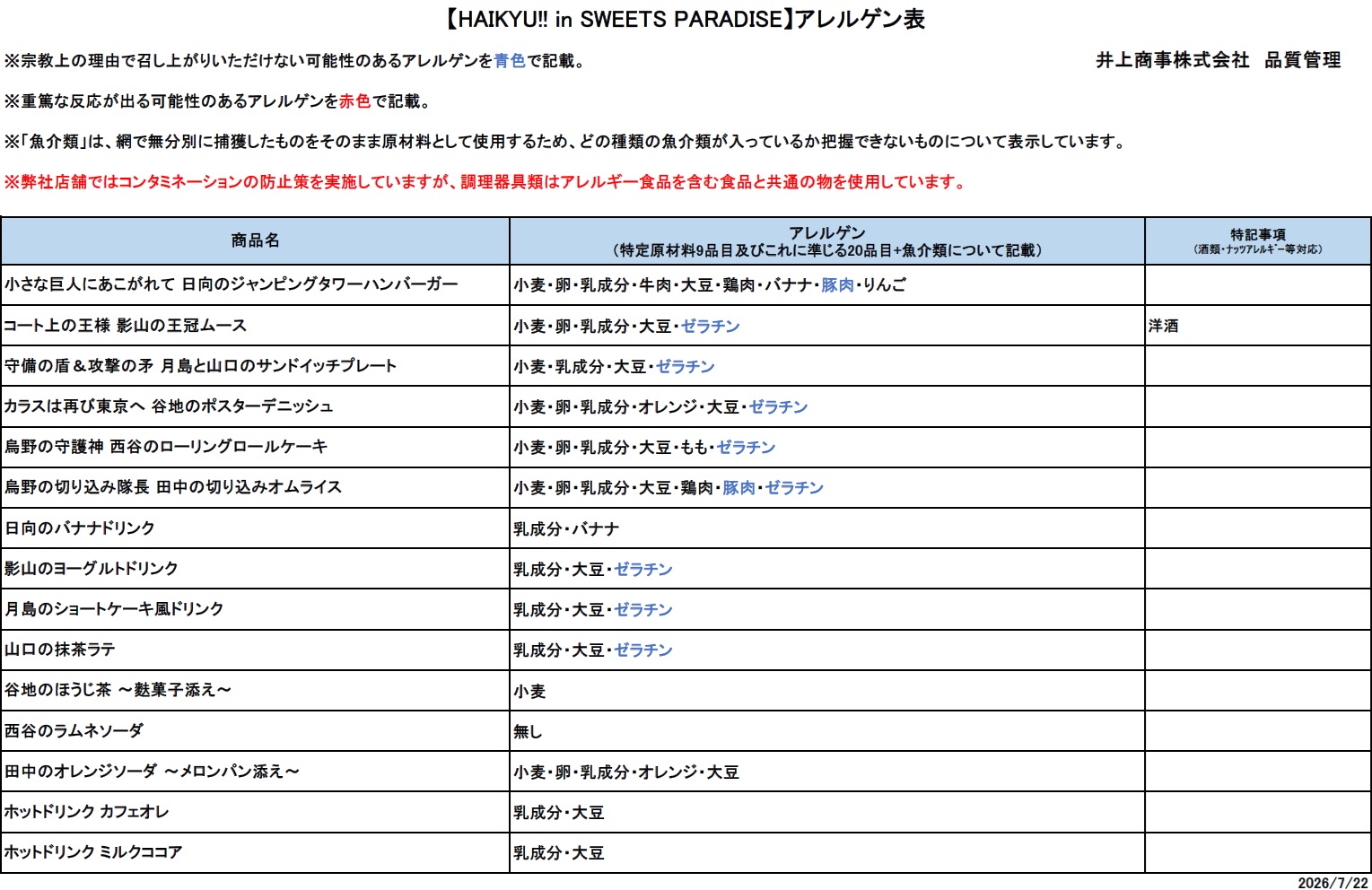The height and width of the screenshot is (890, 1372).
Task: Click the allergen list for ホットドリンク ミルクココア
Action: pyautogui.click(x=559, y=852)
